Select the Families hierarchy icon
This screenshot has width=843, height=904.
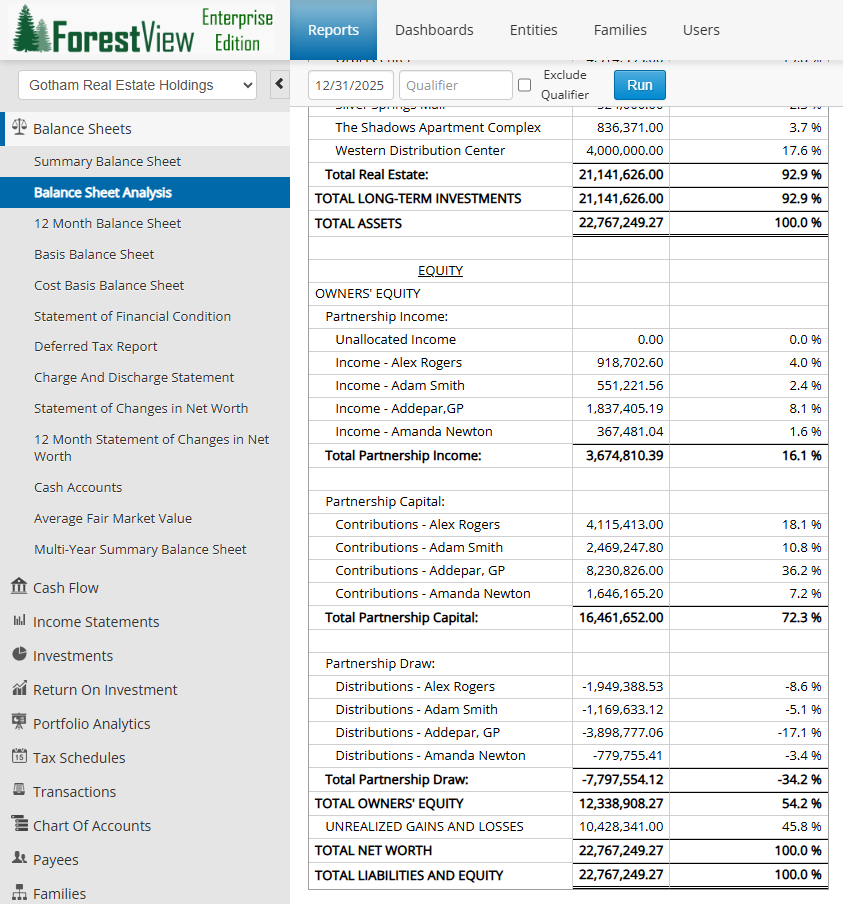tap(19, 893)
